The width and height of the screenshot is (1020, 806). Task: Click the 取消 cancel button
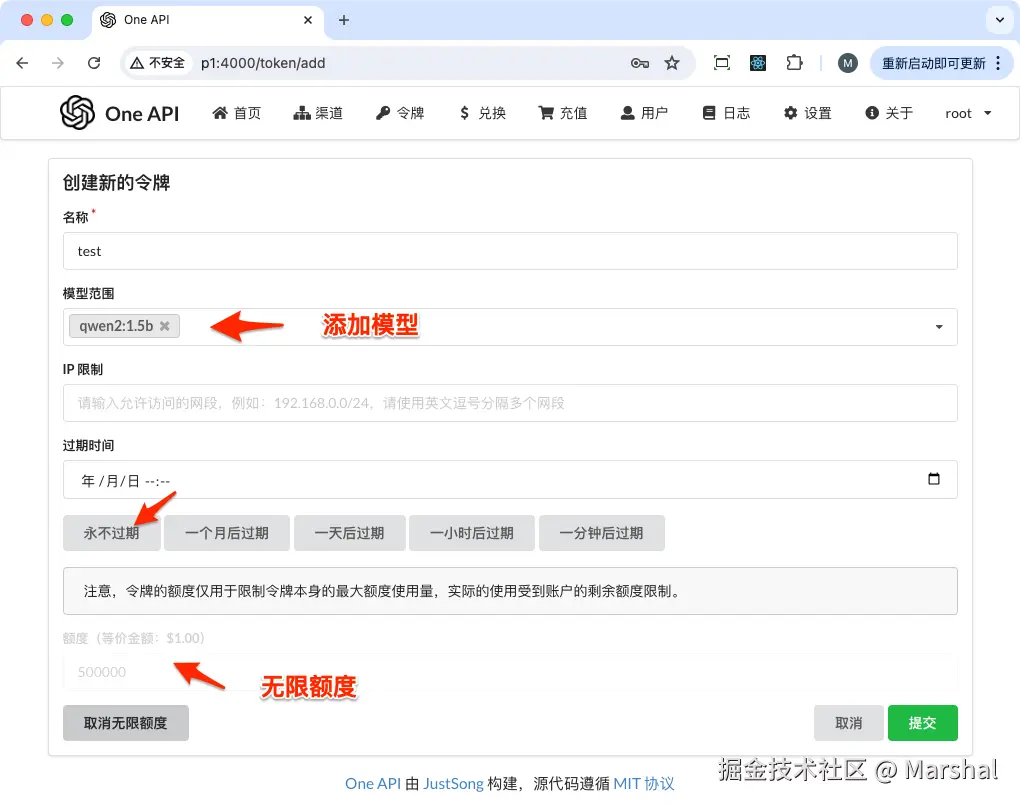click(848, 723)
